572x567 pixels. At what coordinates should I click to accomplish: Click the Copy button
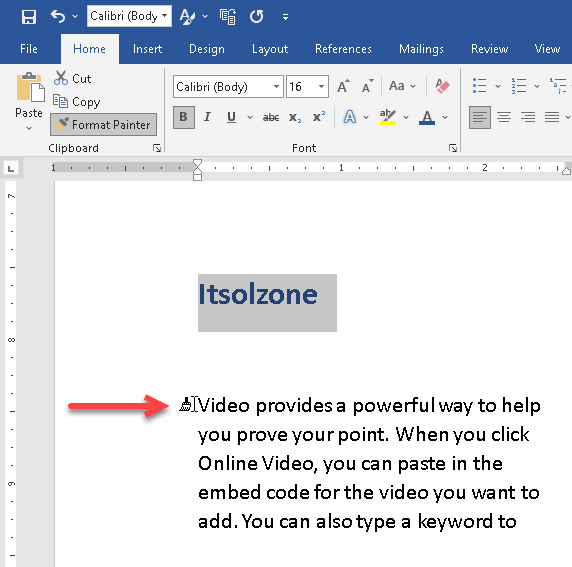tap(76, 101)
